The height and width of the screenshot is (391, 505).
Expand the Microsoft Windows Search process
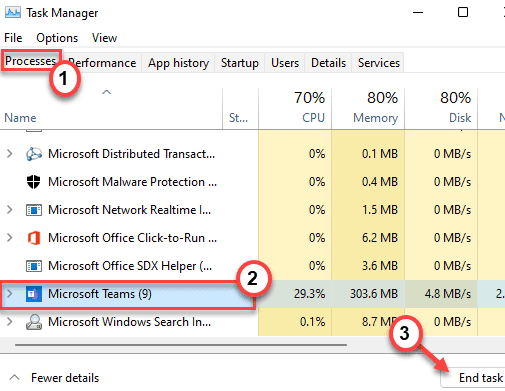[10, 322]
